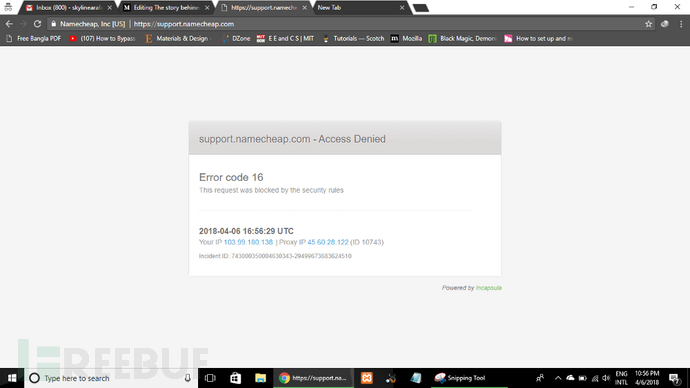Click the microphone icon in the search box
690x388 pixels.
point(187,378)
